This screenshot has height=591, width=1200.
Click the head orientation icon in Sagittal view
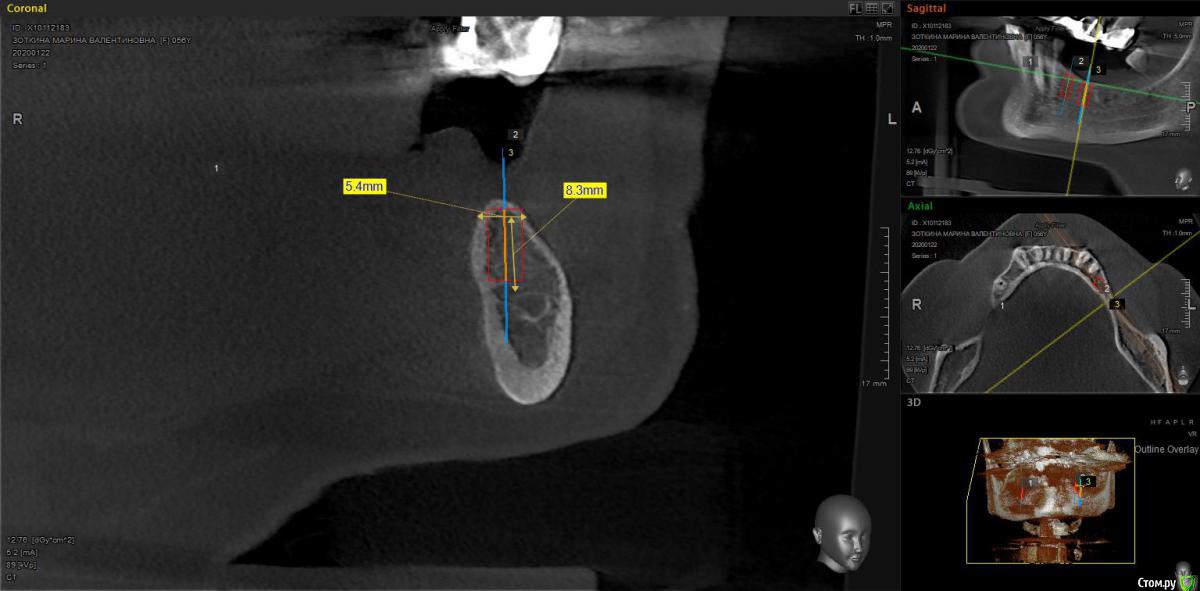point(1183,178)
